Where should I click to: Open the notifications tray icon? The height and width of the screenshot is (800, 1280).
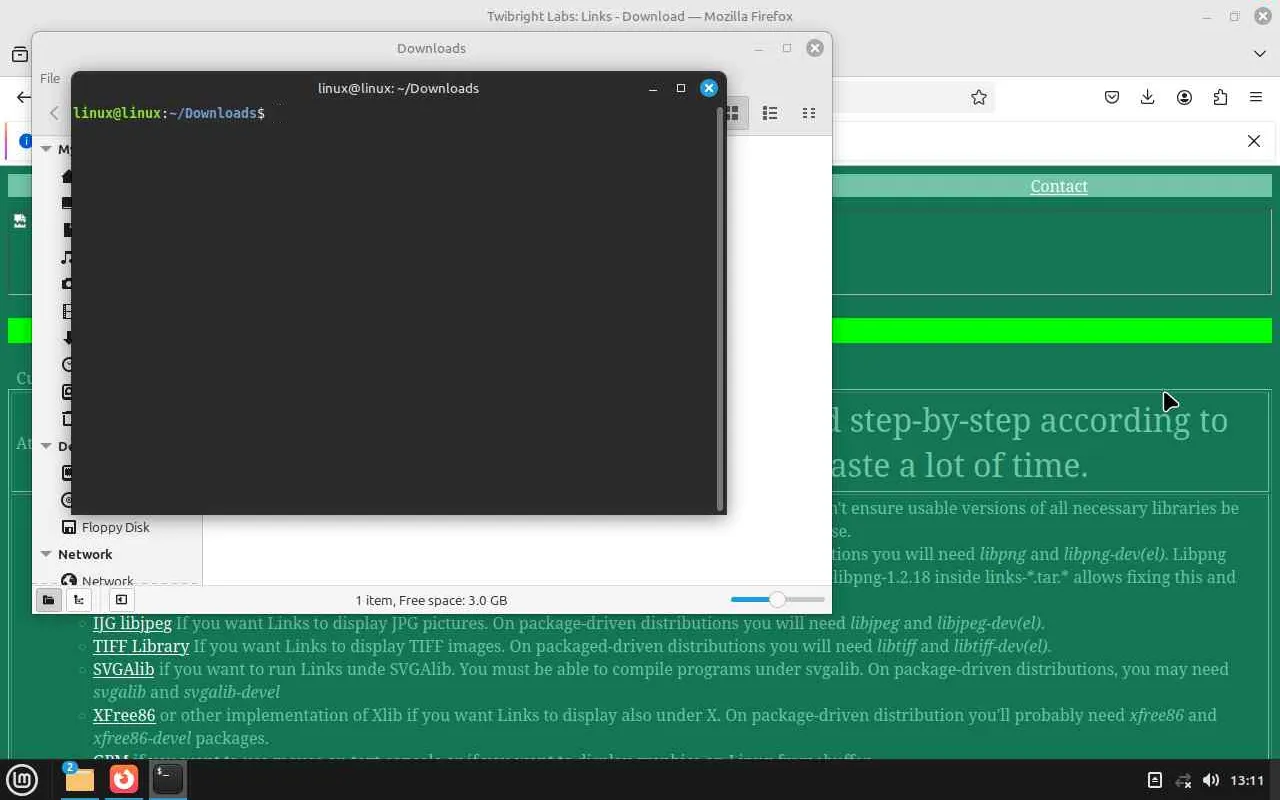[1154, 780]
